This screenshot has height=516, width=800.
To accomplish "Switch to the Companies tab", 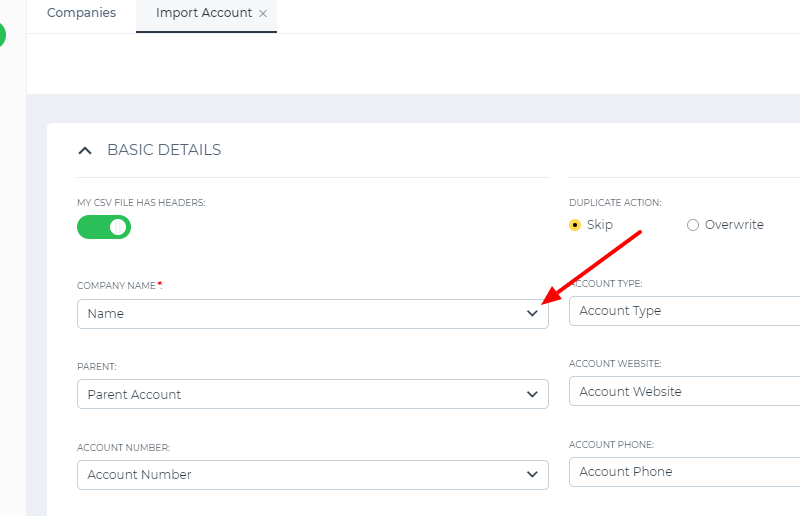I will (x=82, y=13).
